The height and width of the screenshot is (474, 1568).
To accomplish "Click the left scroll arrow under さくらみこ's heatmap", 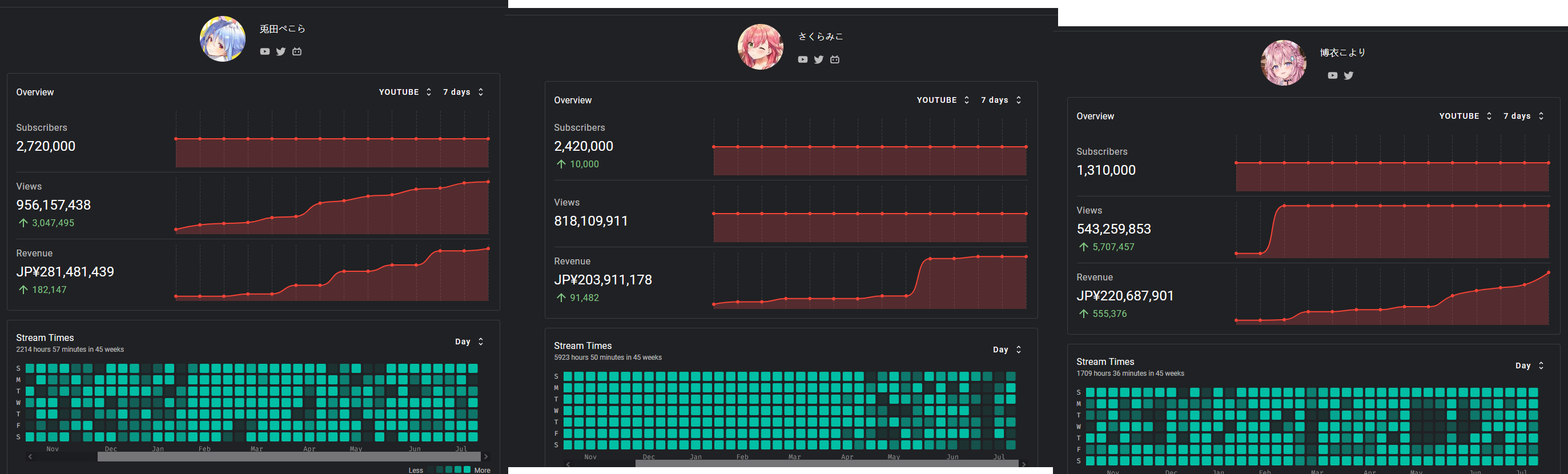I will 568,464.
